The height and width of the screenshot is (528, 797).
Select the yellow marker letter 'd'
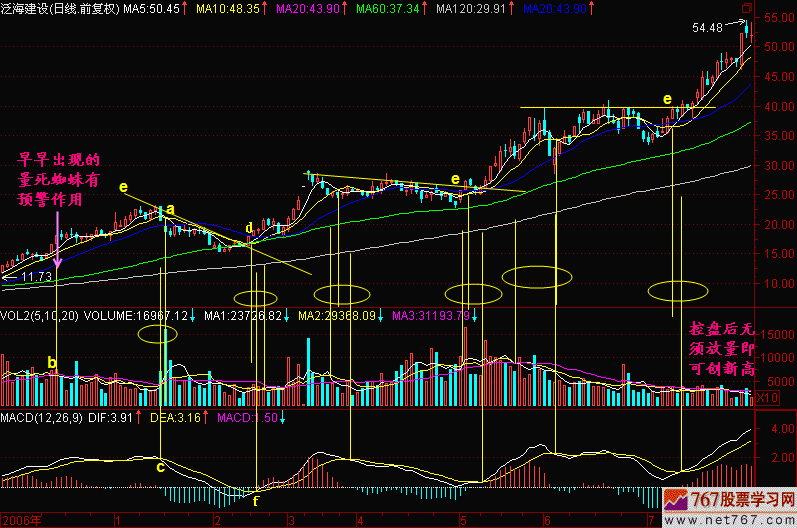pyautogui.click(x=249, y=228)
